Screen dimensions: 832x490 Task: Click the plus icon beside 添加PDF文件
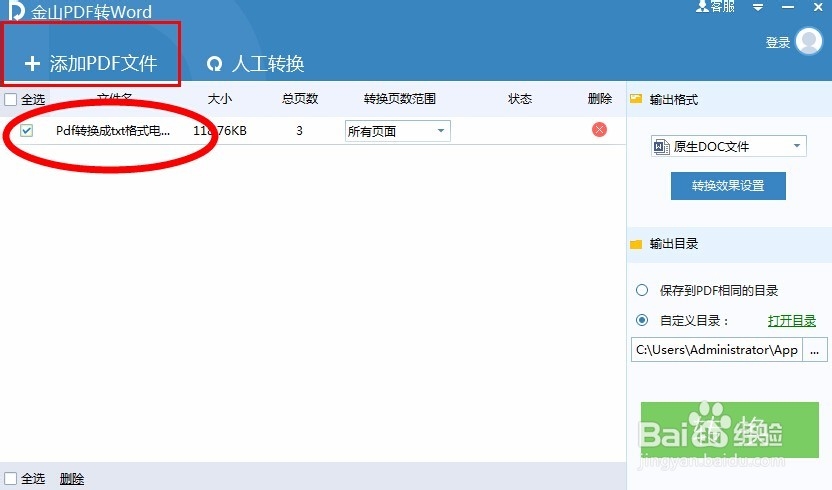(32, 64)
